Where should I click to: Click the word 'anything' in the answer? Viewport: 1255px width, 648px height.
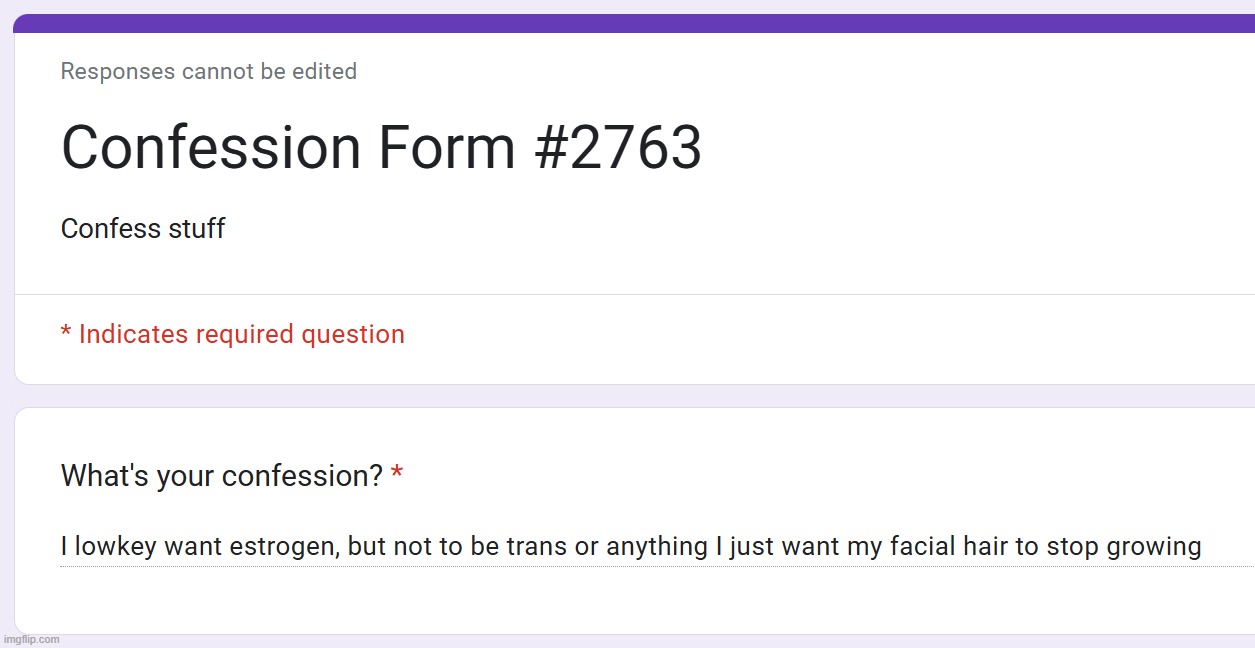(x=657, y=547)
